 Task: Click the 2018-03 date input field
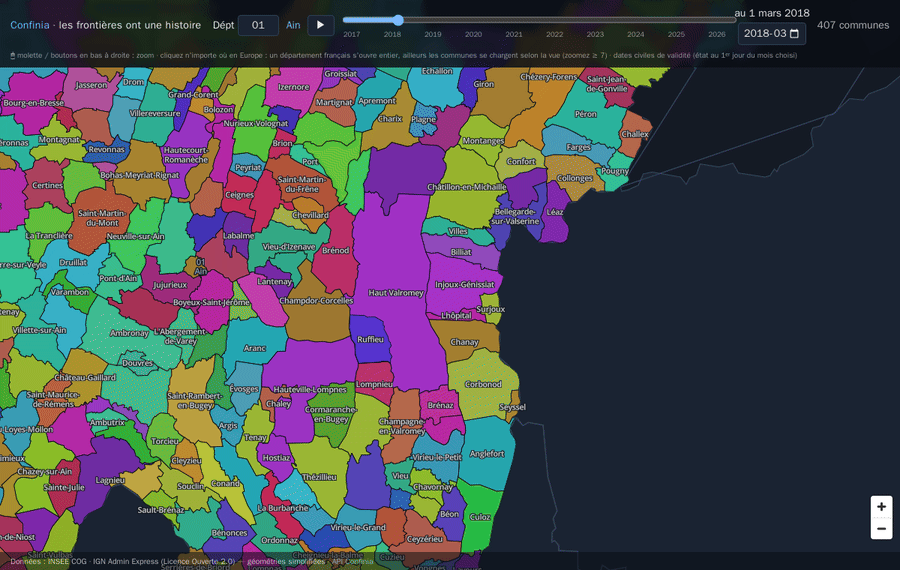tap(771, 34)
